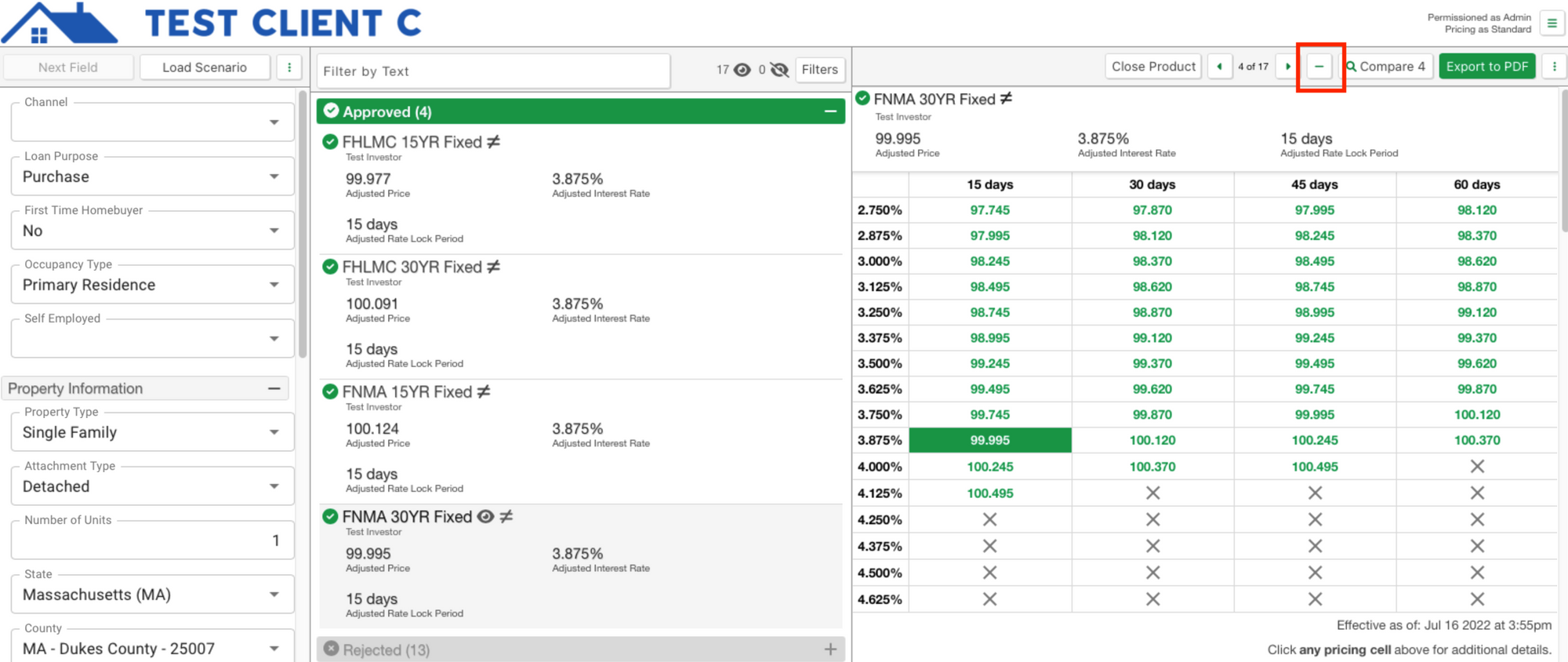Click the Rejected section X status icon

pos(331,649)
